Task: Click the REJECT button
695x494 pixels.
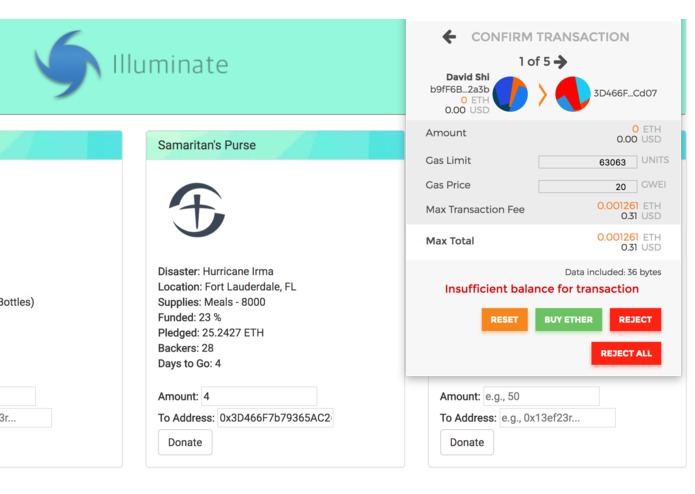Action: 635,319
